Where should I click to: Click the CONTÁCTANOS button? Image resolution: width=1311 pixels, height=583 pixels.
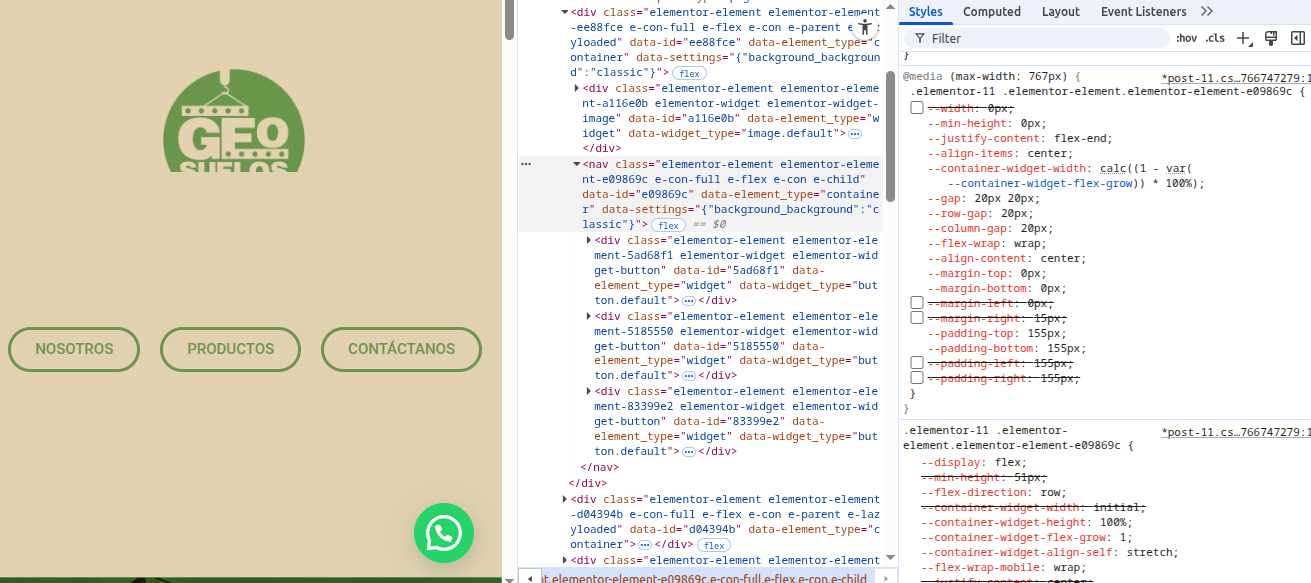[401, 349]
